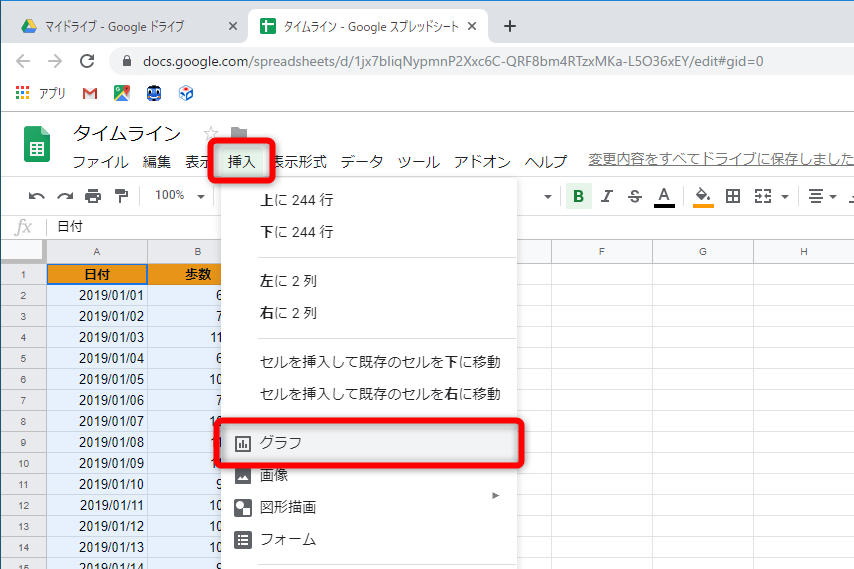Click the address bar URL

click(x=453, y=62)
